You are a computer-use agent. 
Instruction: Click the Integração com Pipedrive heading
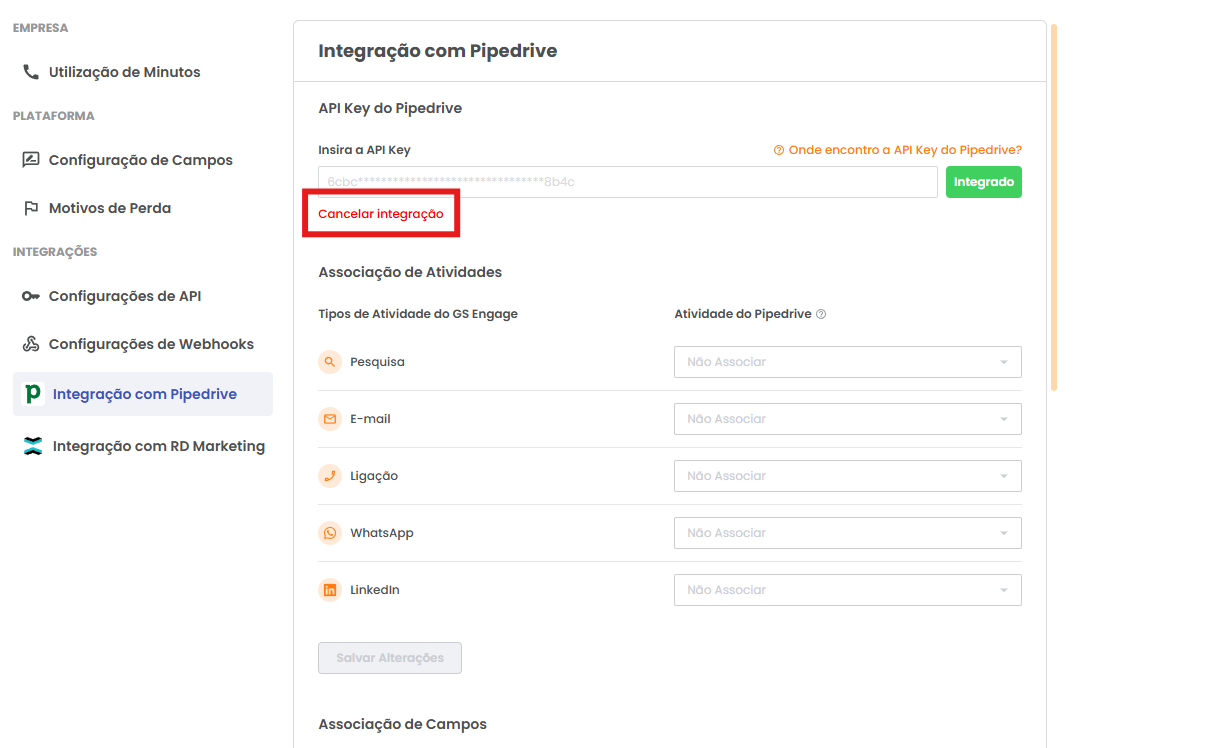click(438, 51)
